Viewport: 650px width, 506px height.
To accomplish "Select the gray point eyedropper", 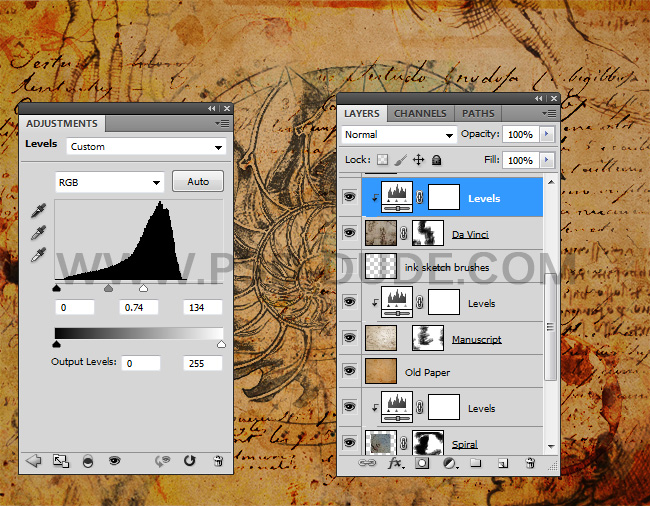I will point(38,233).
